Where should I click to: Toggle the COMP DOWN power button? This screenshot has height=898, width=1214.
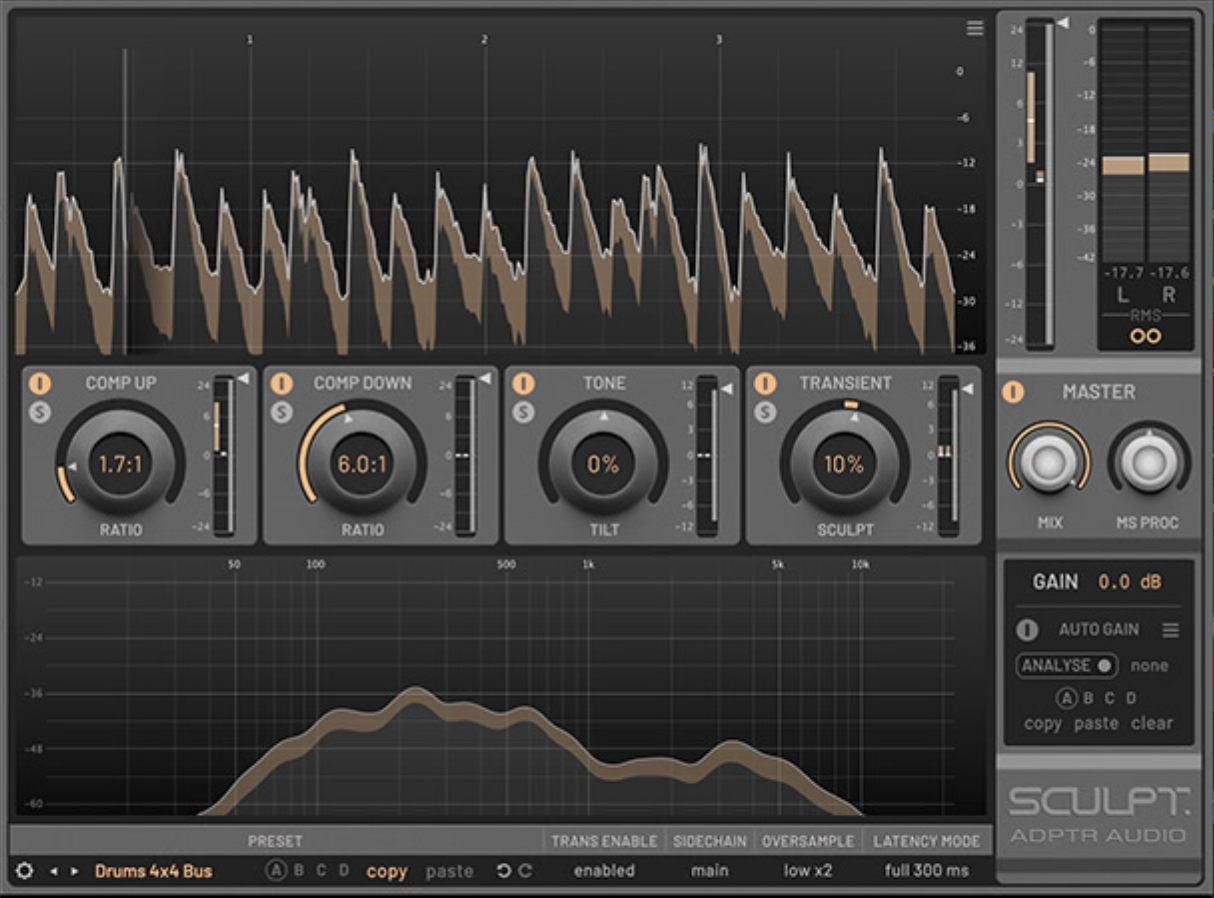point(282,383)
